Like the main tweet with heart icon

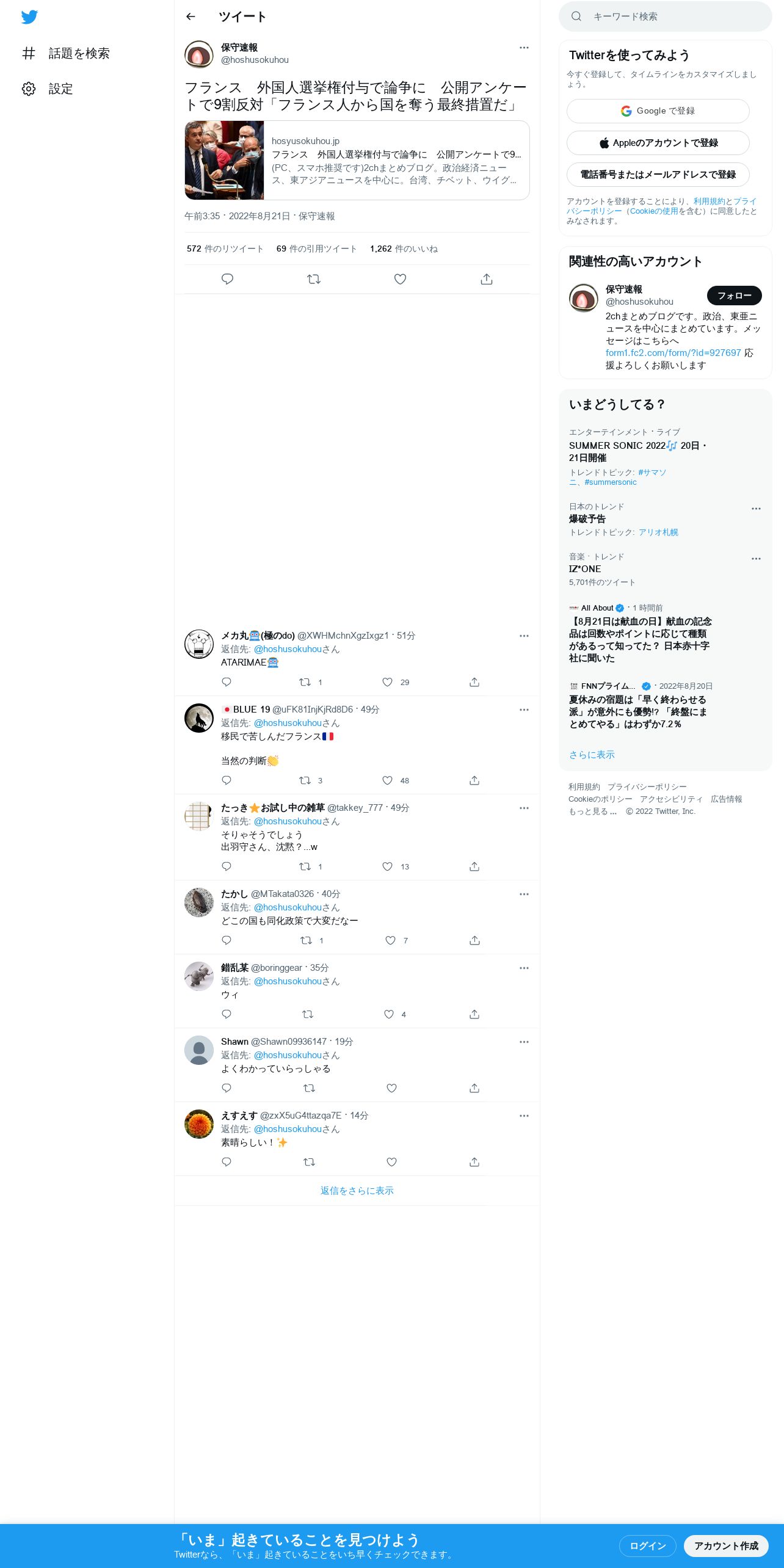coord(400,279)
